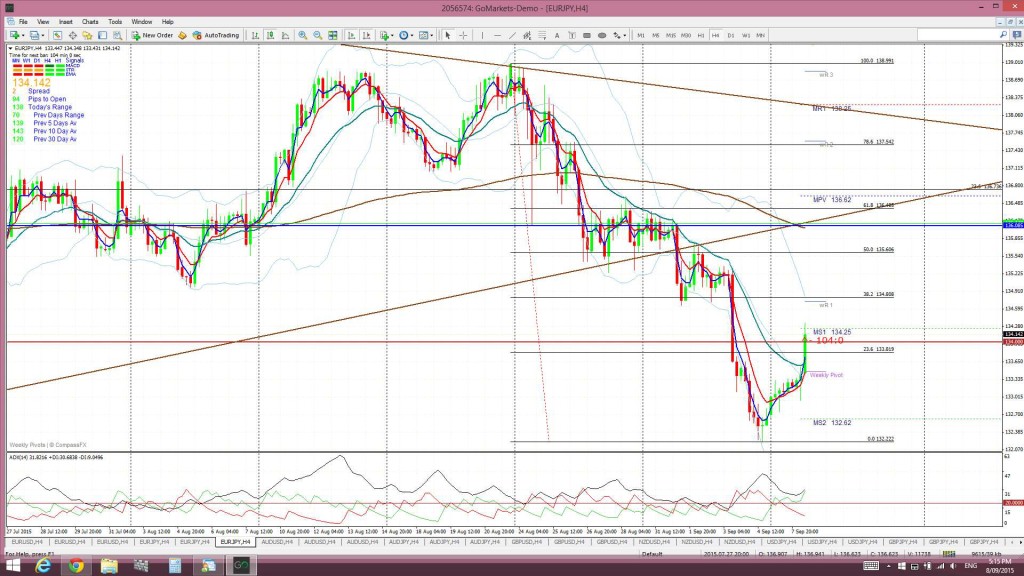Open the Help menu
The height and width of the screenshot is (576, 1024).
point(168,22)
